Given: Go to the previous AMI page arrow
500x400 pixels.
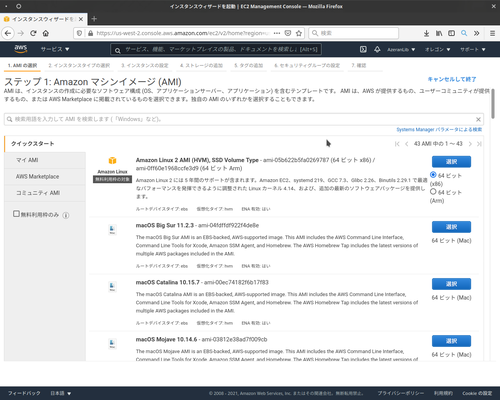Looking at the screenshot, I should (406, 144).
